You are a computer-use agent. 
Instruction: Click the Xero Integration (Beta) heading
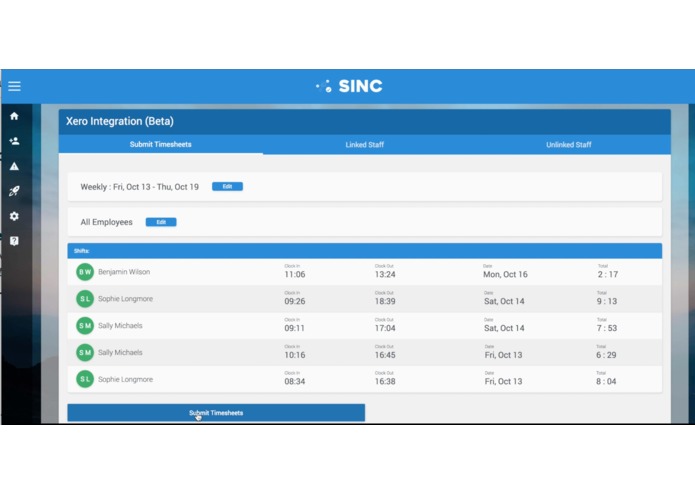(120, 121)
